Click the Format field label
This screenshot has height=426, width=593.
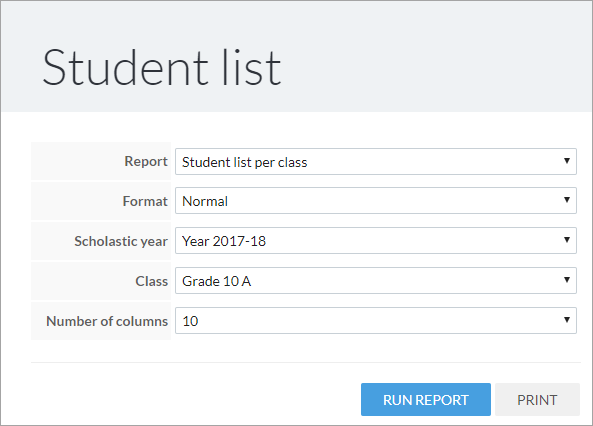coord(145,201)
